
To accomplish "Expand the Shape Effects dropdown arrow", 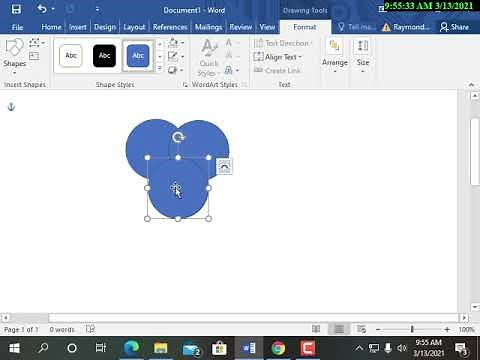I will pos(182,70).
